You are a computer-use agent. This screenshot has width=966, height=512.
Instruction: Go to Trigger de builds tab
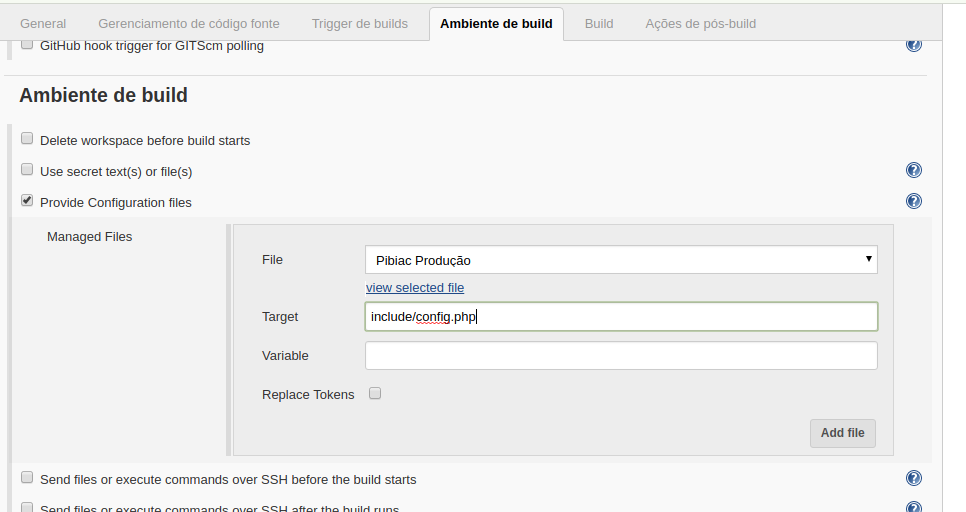click(360, 23)
